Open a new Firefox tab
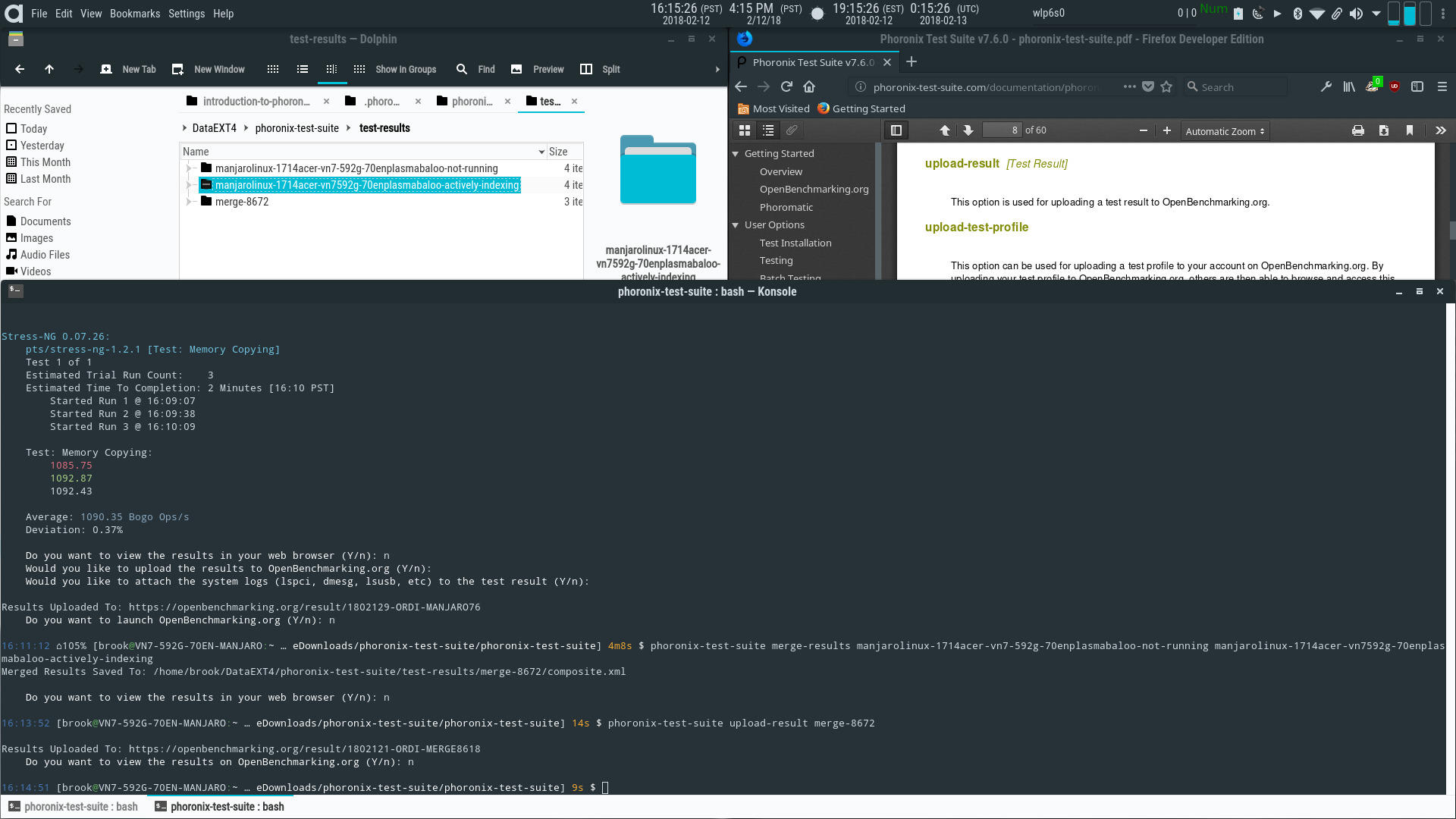The width and height of the screenshot is (1456, 819). point(912,62)
